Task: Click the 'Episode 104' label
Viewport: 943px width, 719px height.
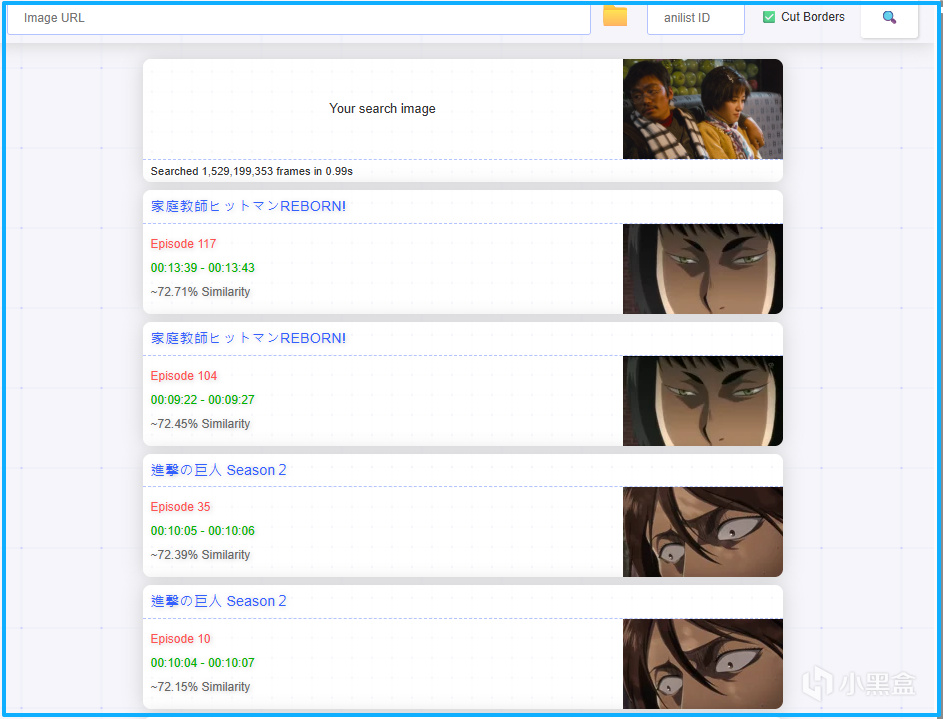Action: click(183, 376)
